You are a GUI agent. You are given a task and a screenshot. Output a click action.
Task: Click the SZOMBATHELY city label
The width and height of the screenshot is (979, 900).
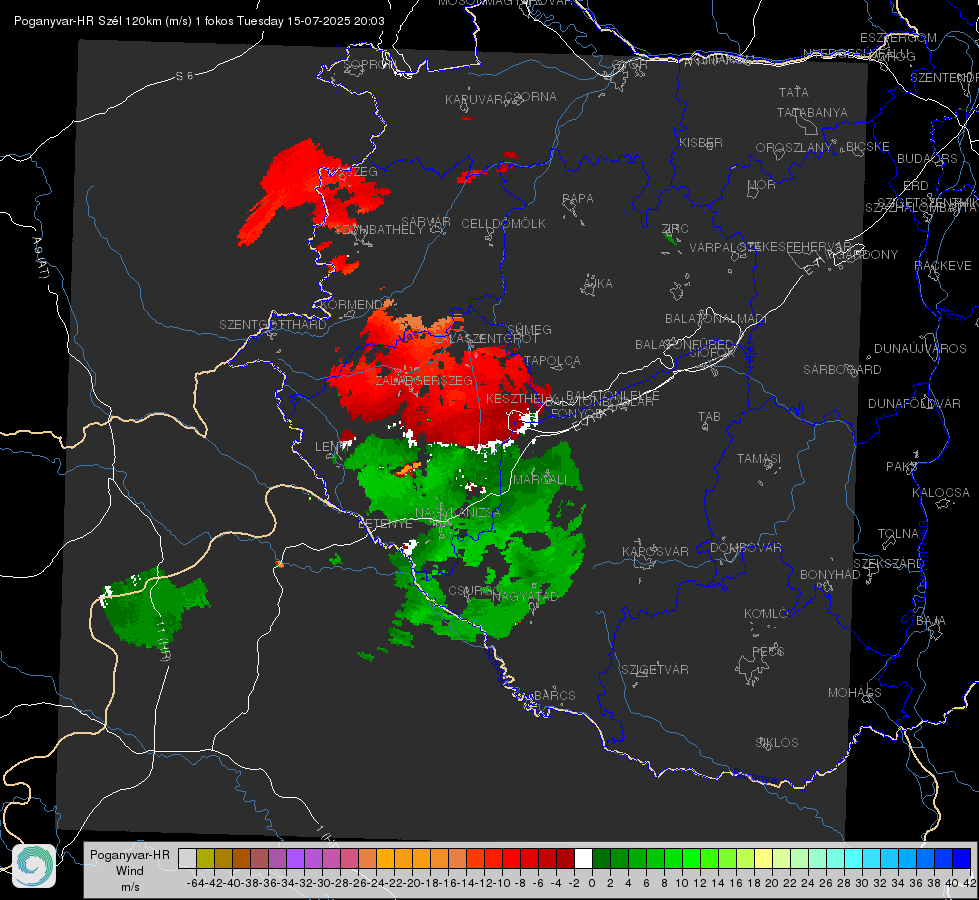point(379,229)
